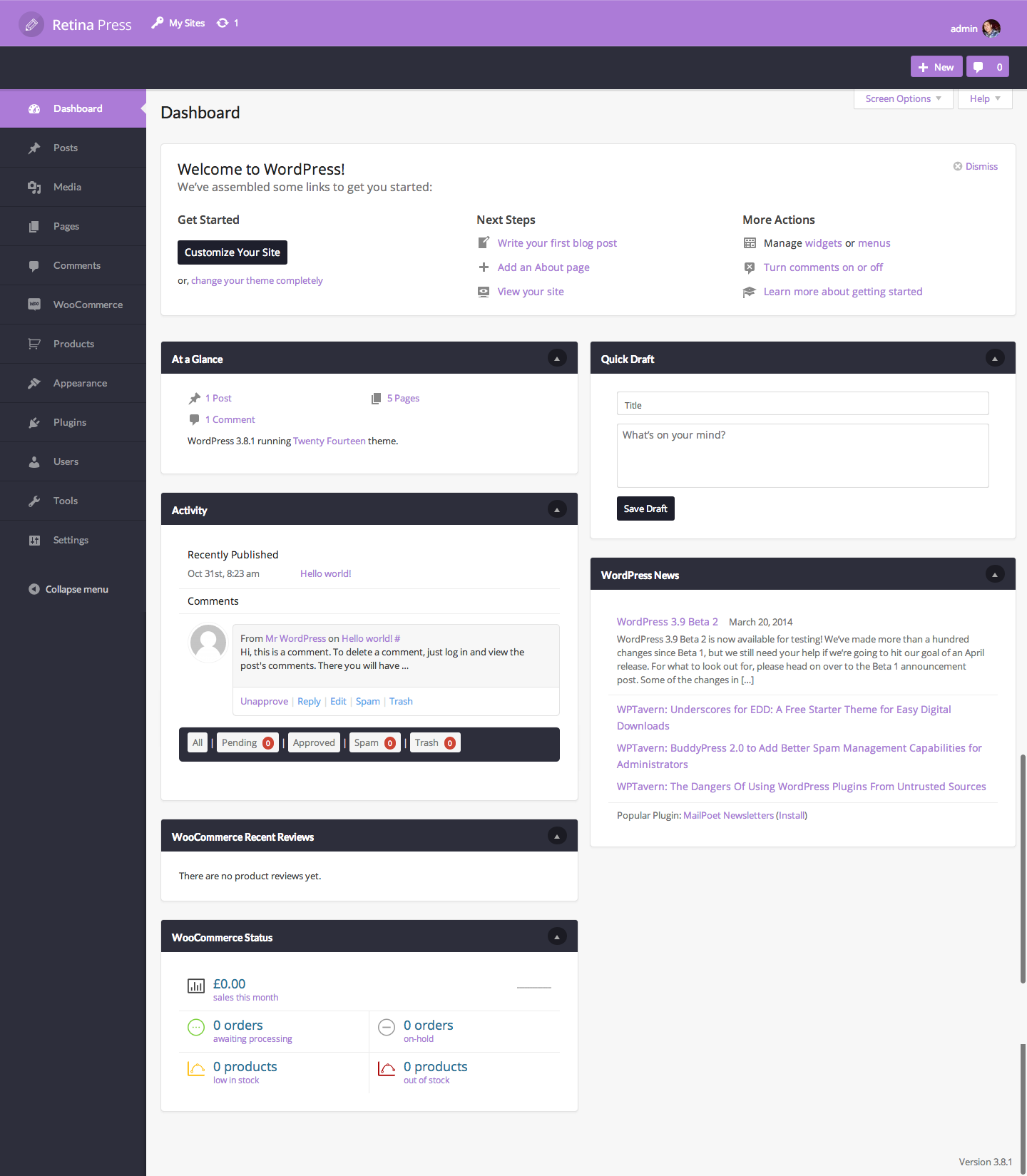Open the WordPress 3.9 Beta 2 news link
This screenshot has width=1027, height=1176.
[667, 622]
